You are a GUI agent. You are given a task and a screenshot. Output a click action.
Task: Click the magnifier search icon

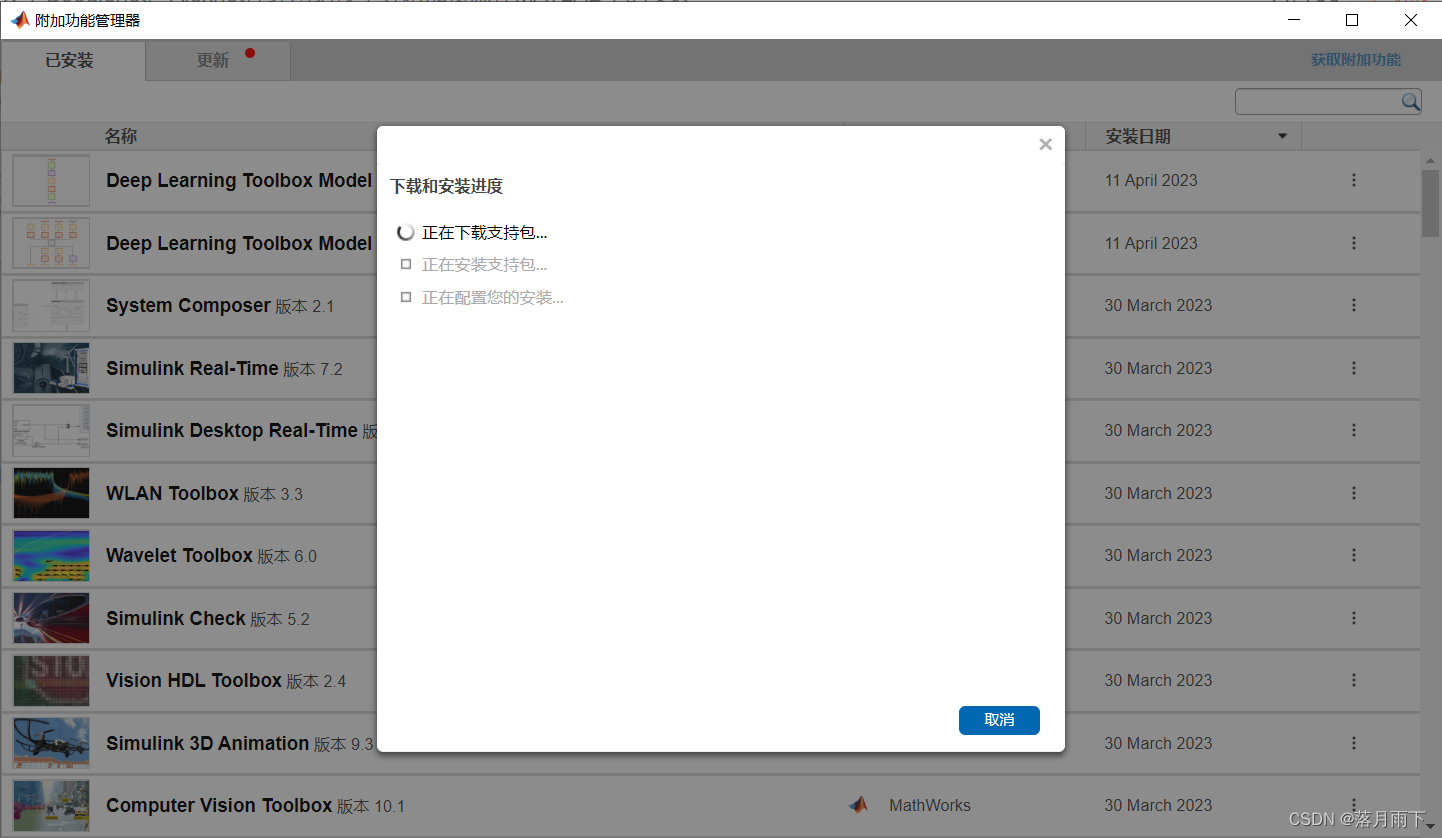coord(1410,101)
